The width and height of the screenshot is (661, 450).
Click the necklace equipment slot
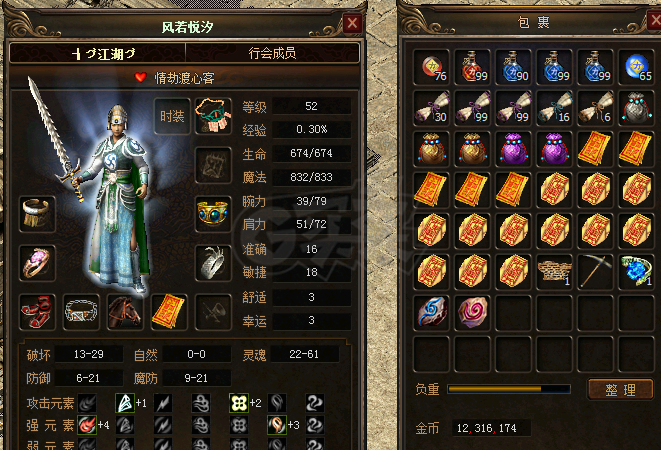pyautogui.click(x=213, y=116)
